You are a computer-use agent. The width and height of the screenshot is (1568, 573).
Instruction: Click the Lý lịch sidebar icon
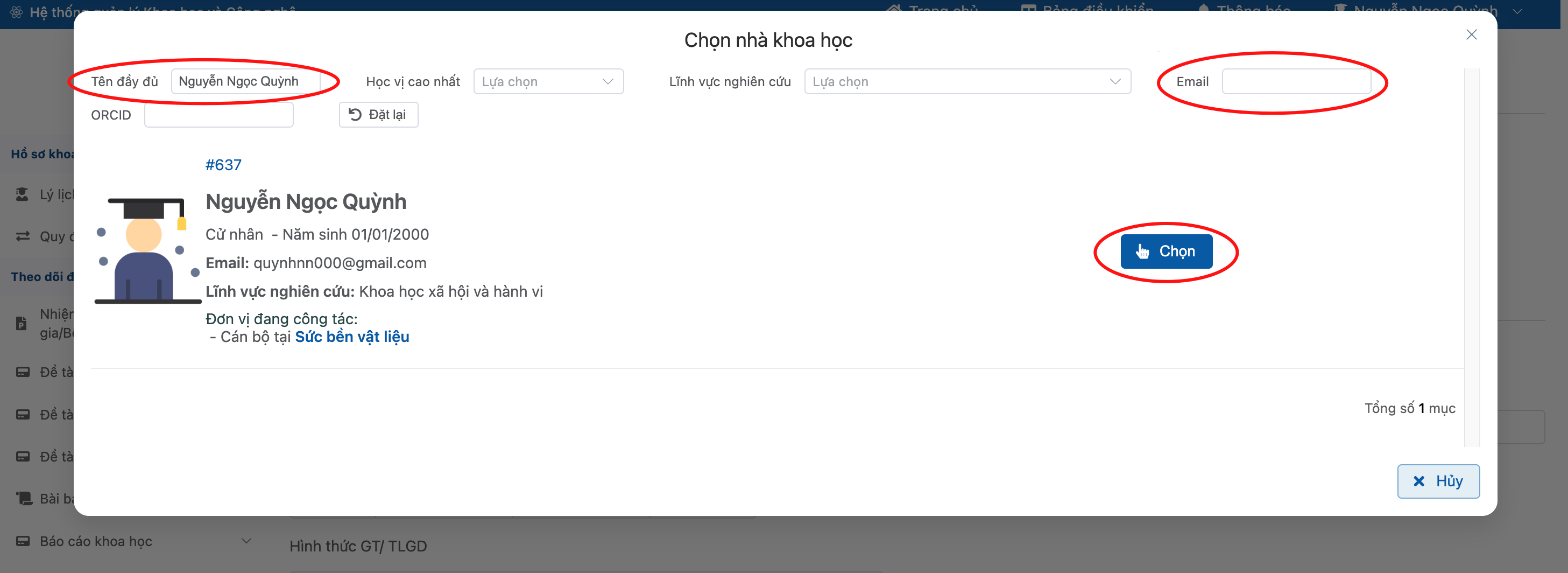click(x=23, y=194)
